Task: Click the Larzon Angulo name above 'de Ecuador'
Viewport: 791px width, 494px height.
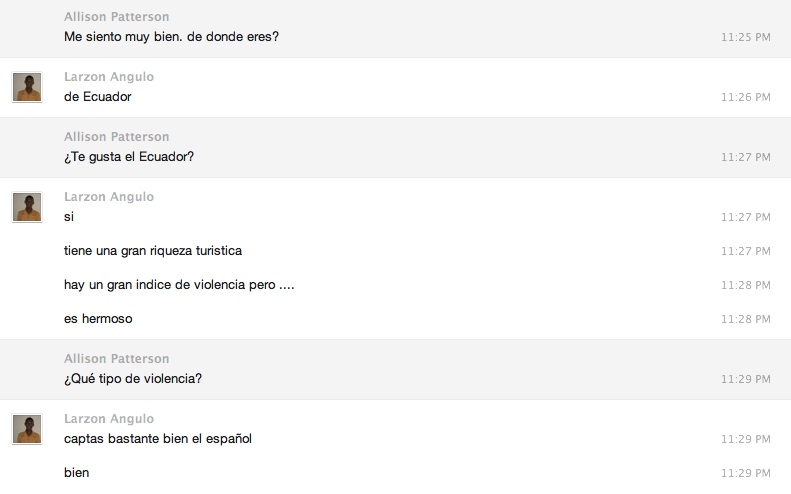Action: pos(109,77)
